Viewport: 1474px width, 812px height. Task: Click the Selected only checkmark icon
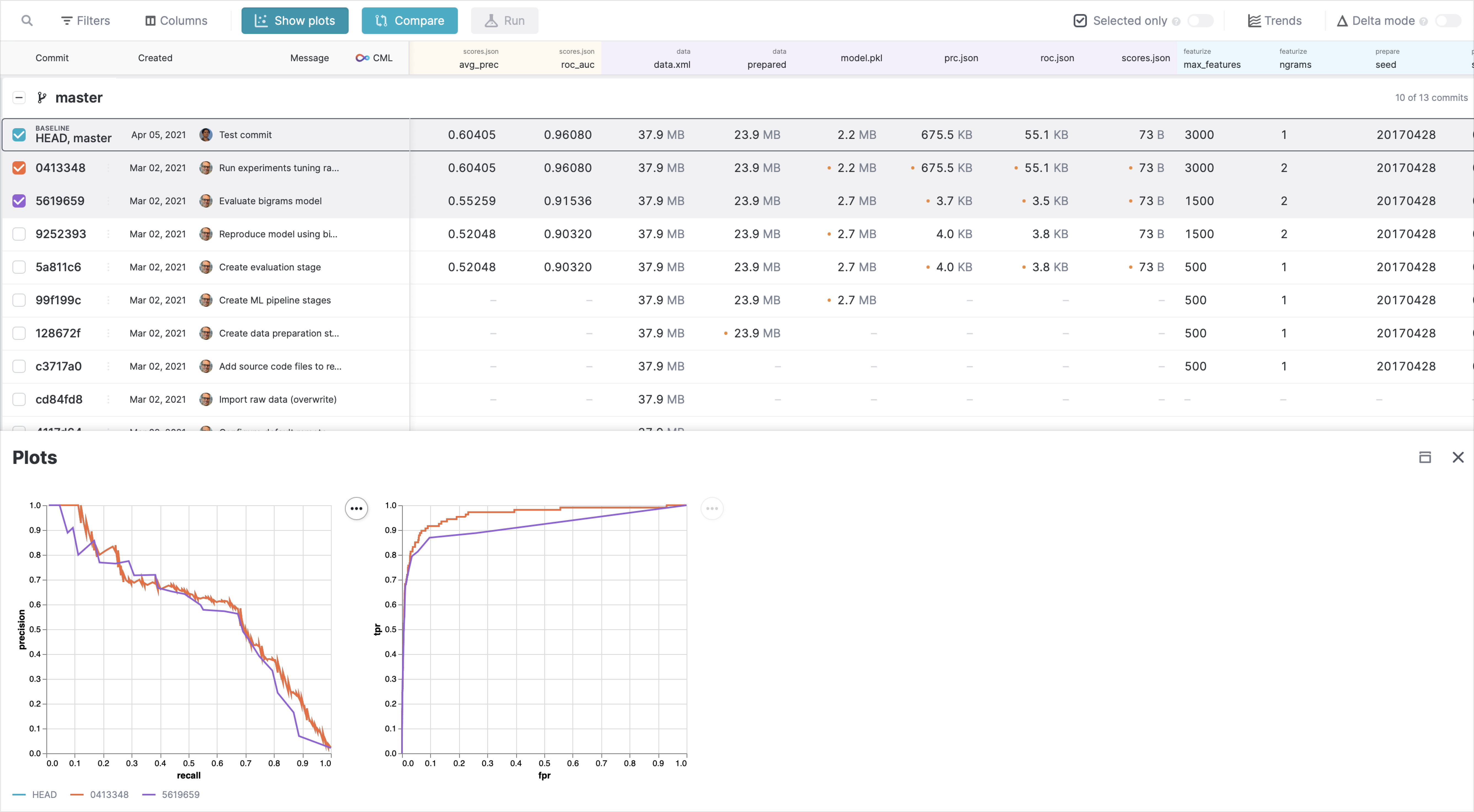(x=1080, y=21)
